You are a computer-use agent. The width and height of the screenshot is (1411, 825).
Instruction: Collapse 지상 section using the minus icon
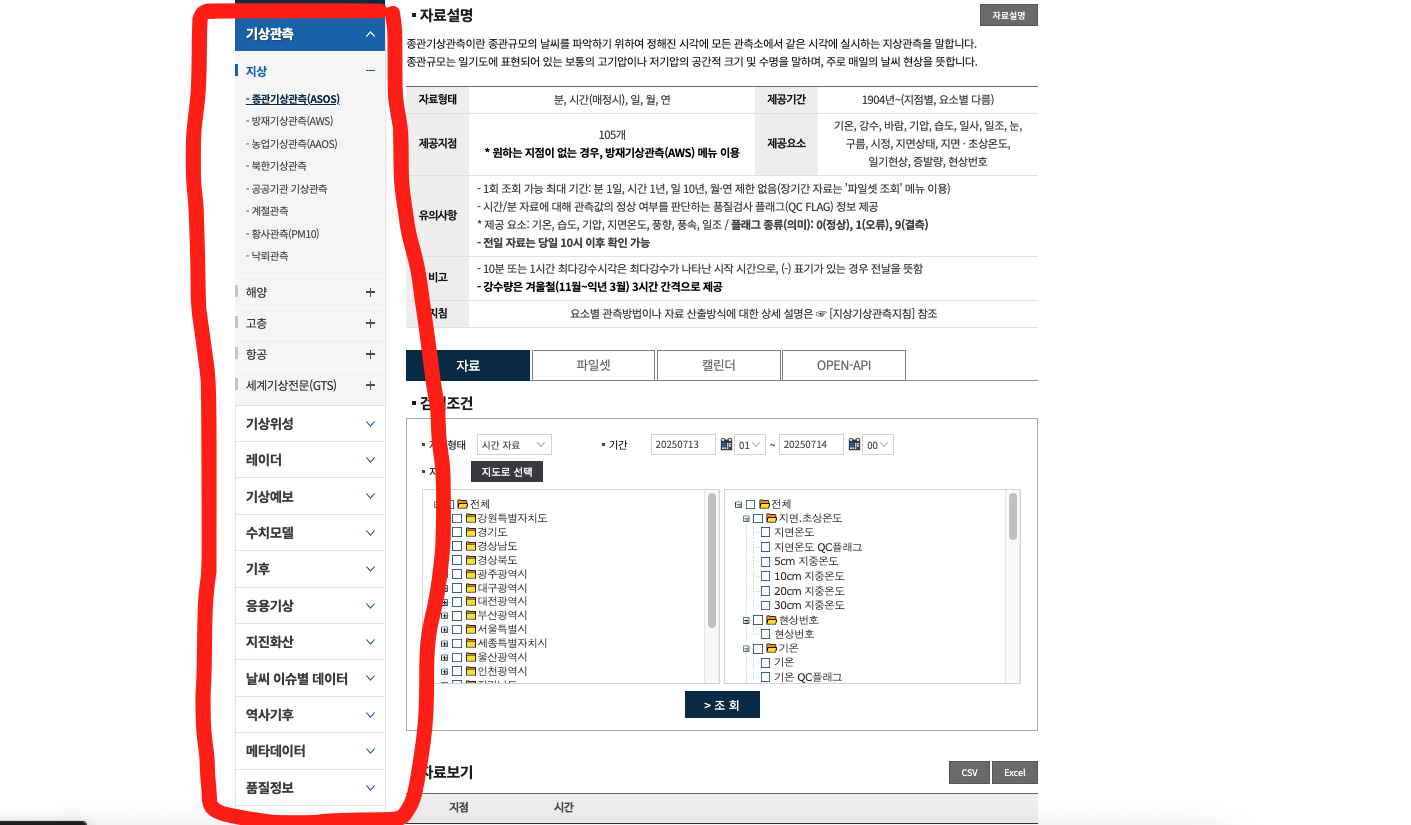(x=370, y=71)
